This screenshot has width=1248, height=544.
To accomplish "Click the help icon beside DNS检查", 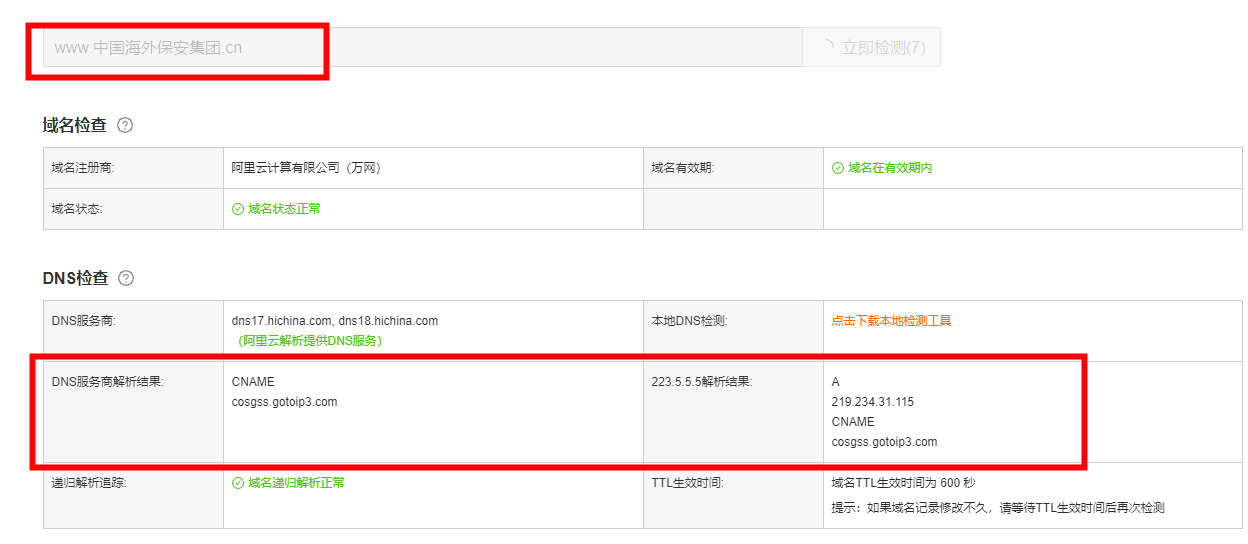I will pyautogui.click(x=126, y=278).
